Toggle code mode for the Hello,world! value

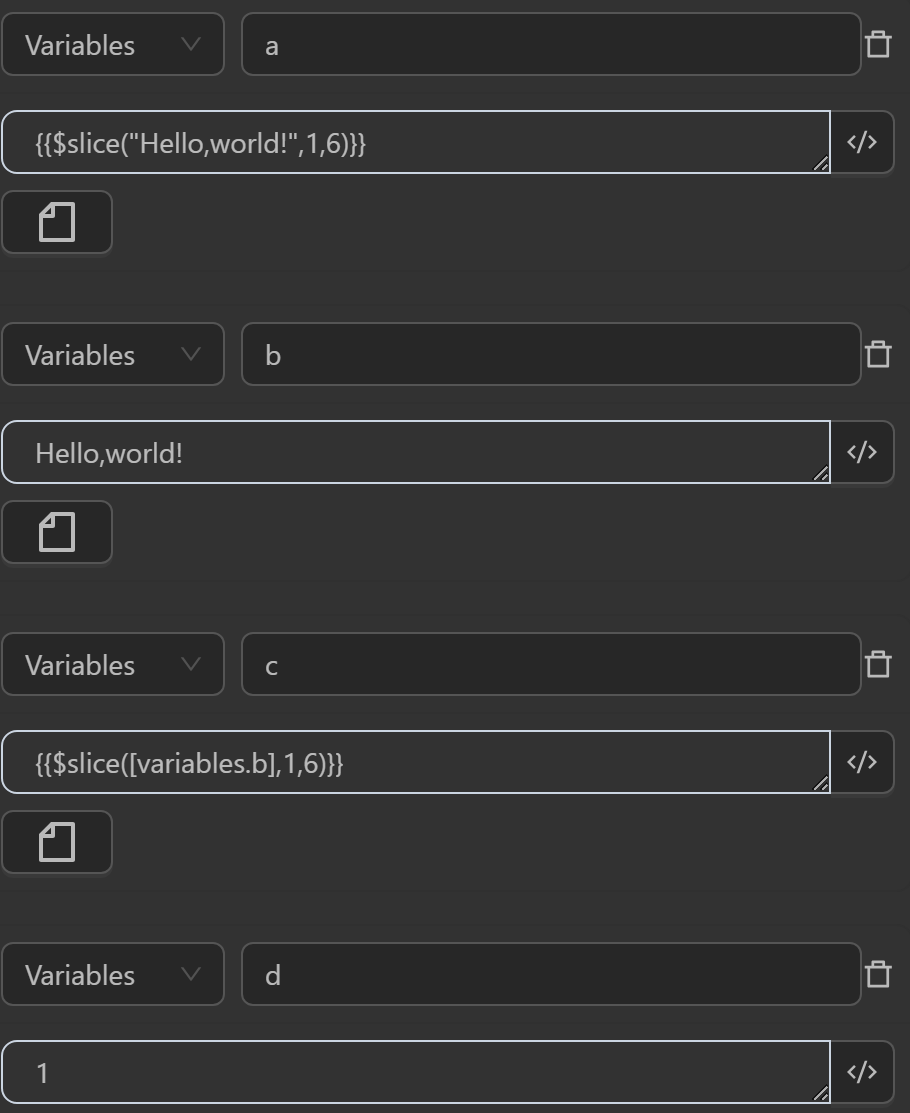point(862,452)
